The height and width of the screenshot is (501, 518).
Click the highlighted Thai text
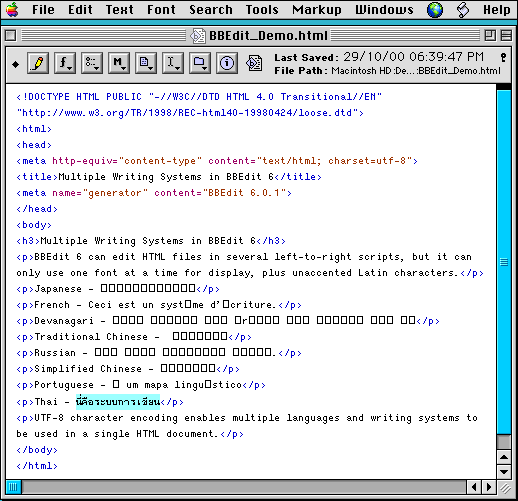tap(118, 401)
